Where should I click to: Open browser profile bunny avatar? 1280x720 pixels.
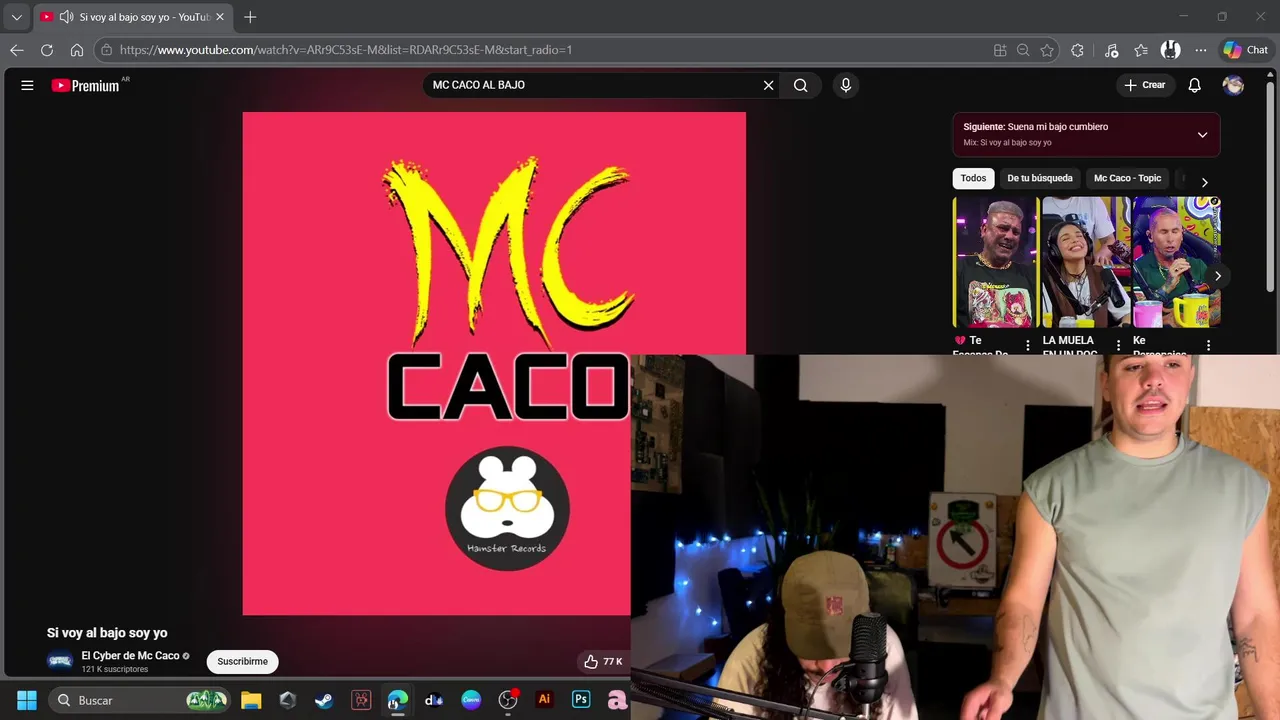tap(1171, 50)
